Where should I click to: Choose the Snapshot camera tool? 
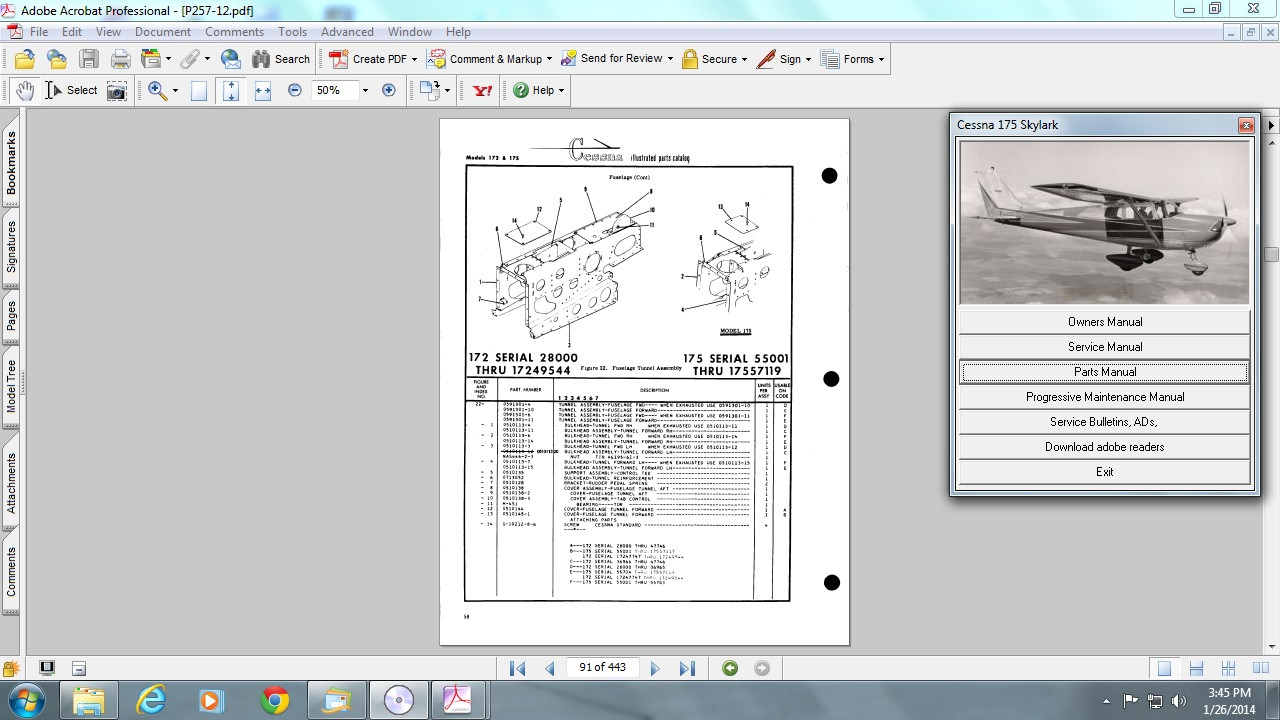point(117,90)
